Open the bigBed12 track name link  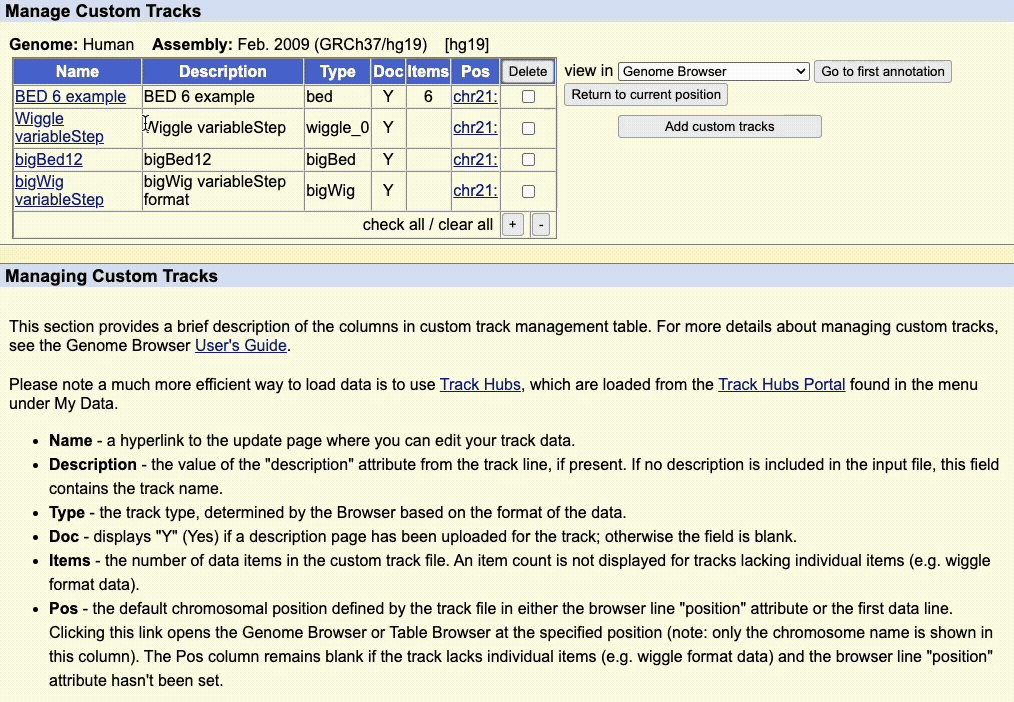pos(48,160)
